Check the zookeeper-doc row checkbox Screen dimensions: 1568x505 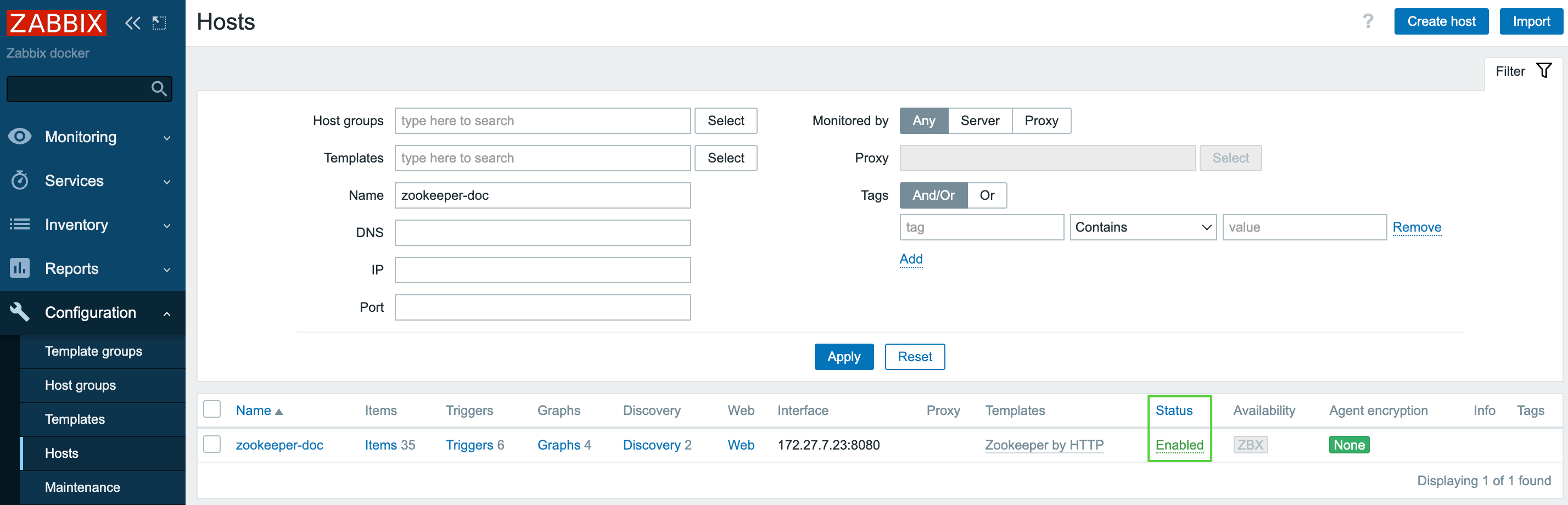212,444
